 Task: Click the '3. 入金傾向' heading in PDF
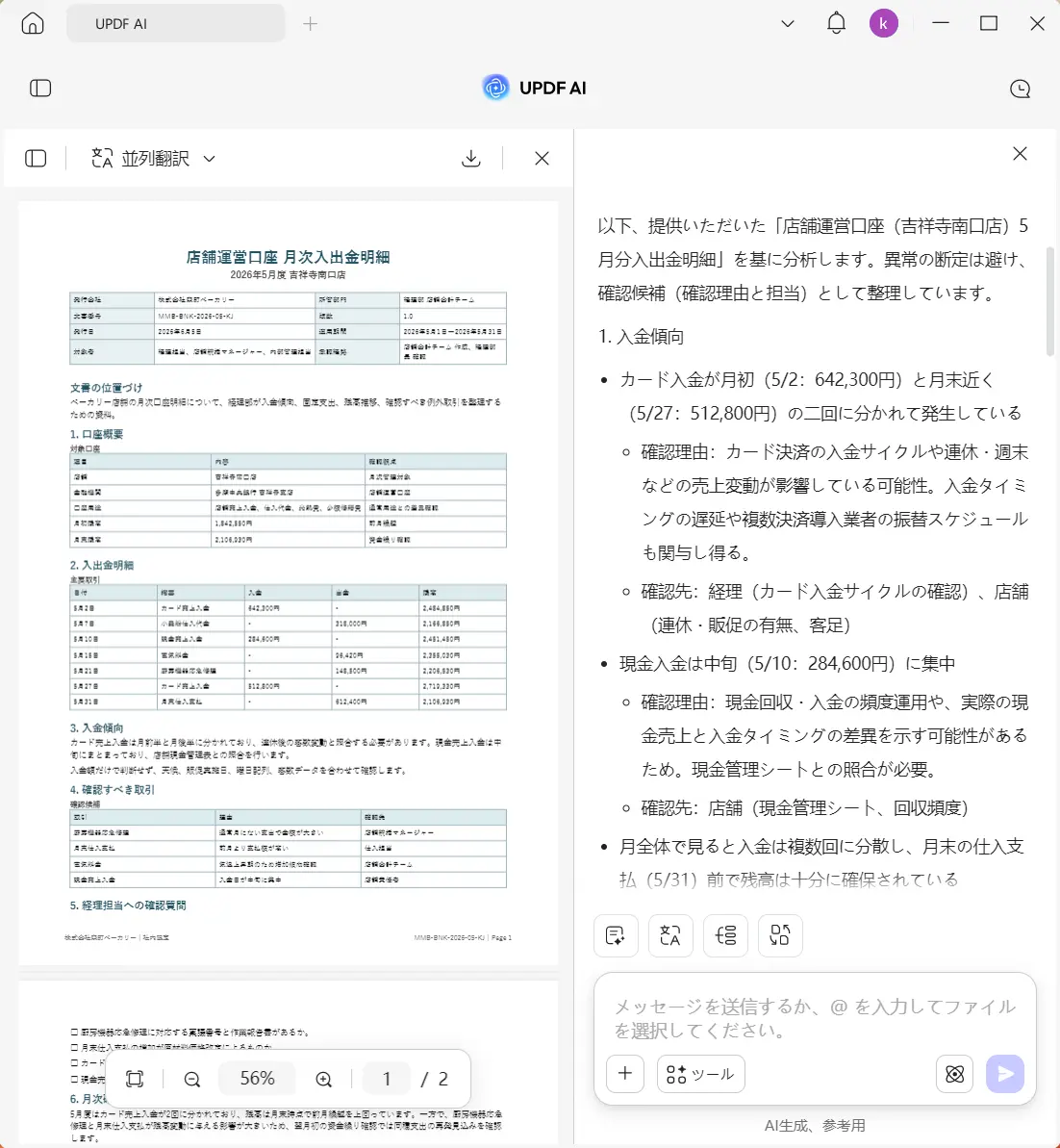[96, 727]
